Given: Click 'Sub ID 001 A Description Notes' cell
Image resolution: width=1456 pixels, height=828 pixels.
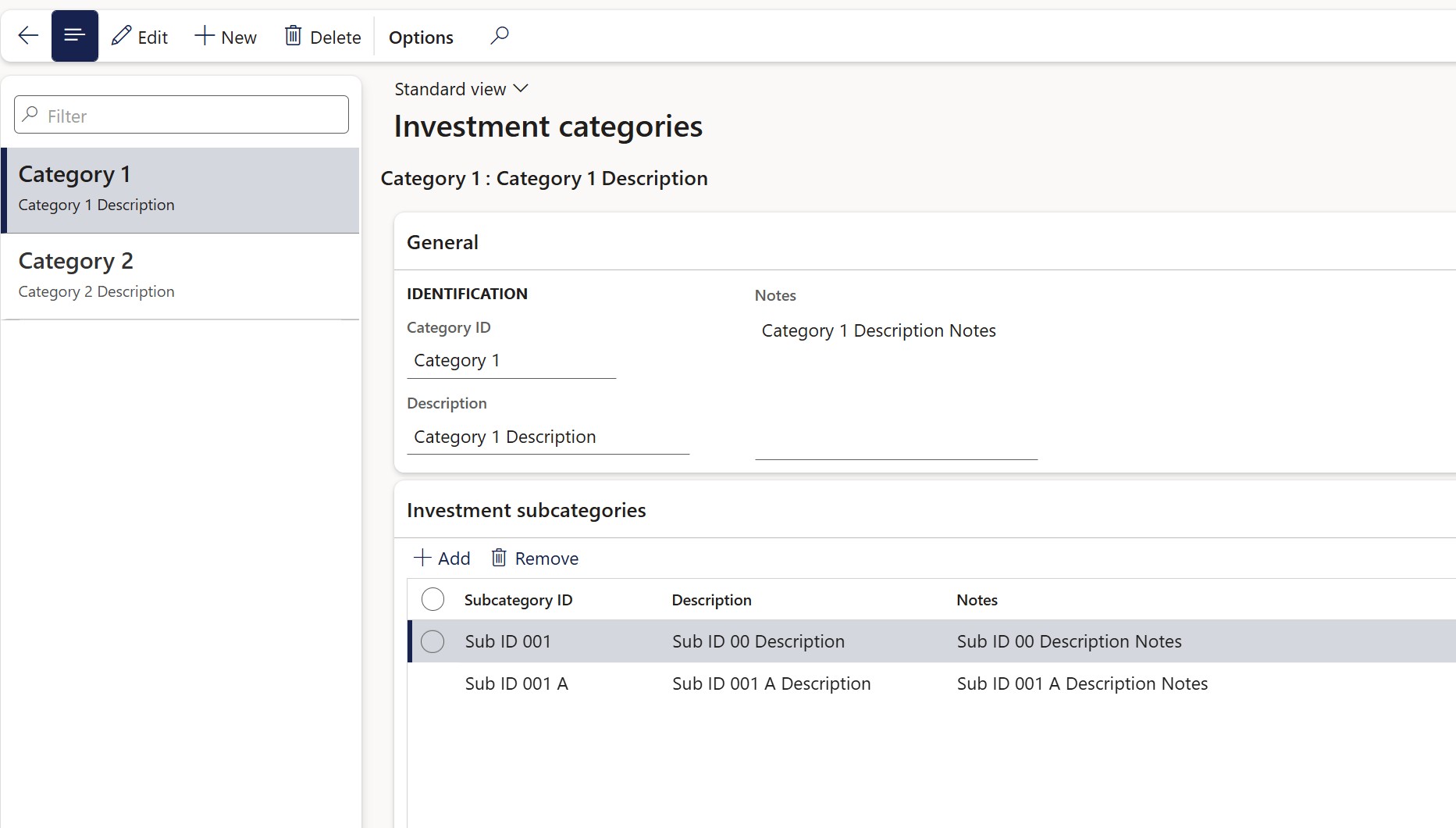Looking at the screenshot, I should (x=1082, y=683).
